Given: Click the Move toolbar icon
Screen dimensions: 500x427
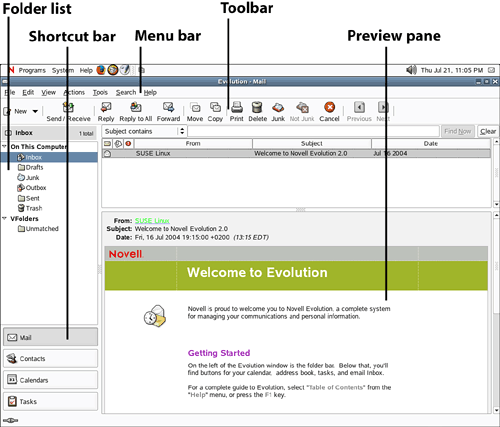Looking at the screenshot, I should tap(195, 107).
